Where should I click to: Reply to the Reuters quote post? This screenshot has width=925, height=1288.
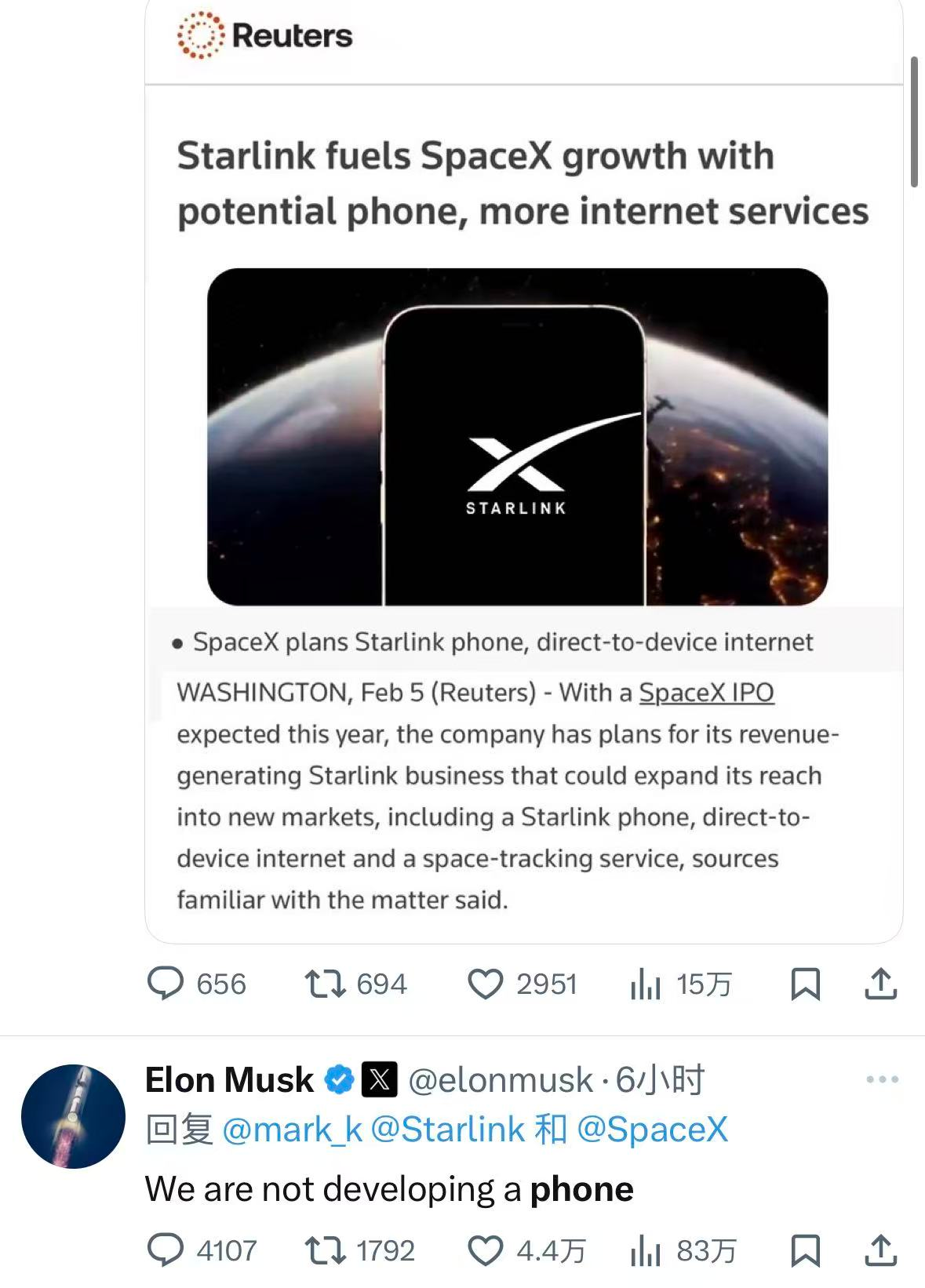pos(166,984)
